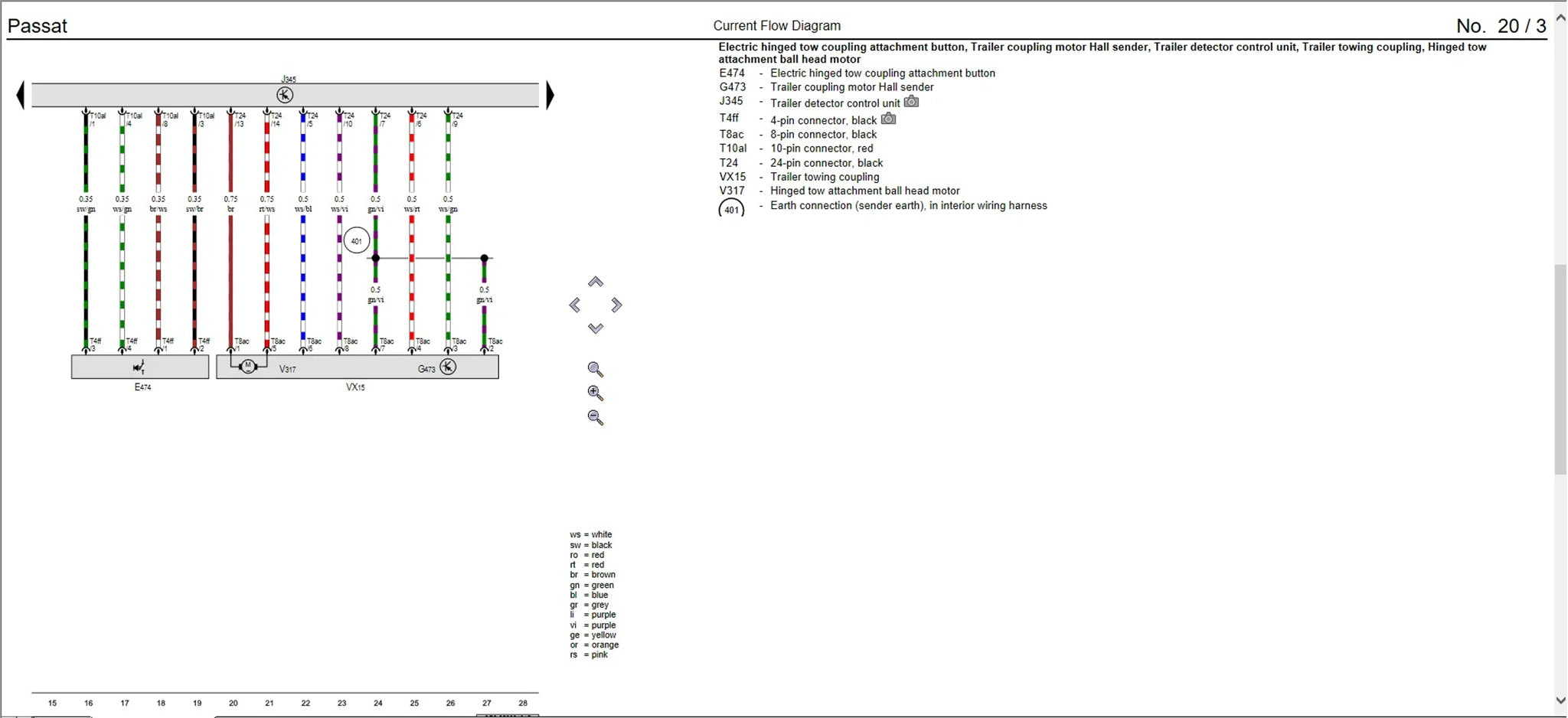Click the 'Passat' title

38,26
